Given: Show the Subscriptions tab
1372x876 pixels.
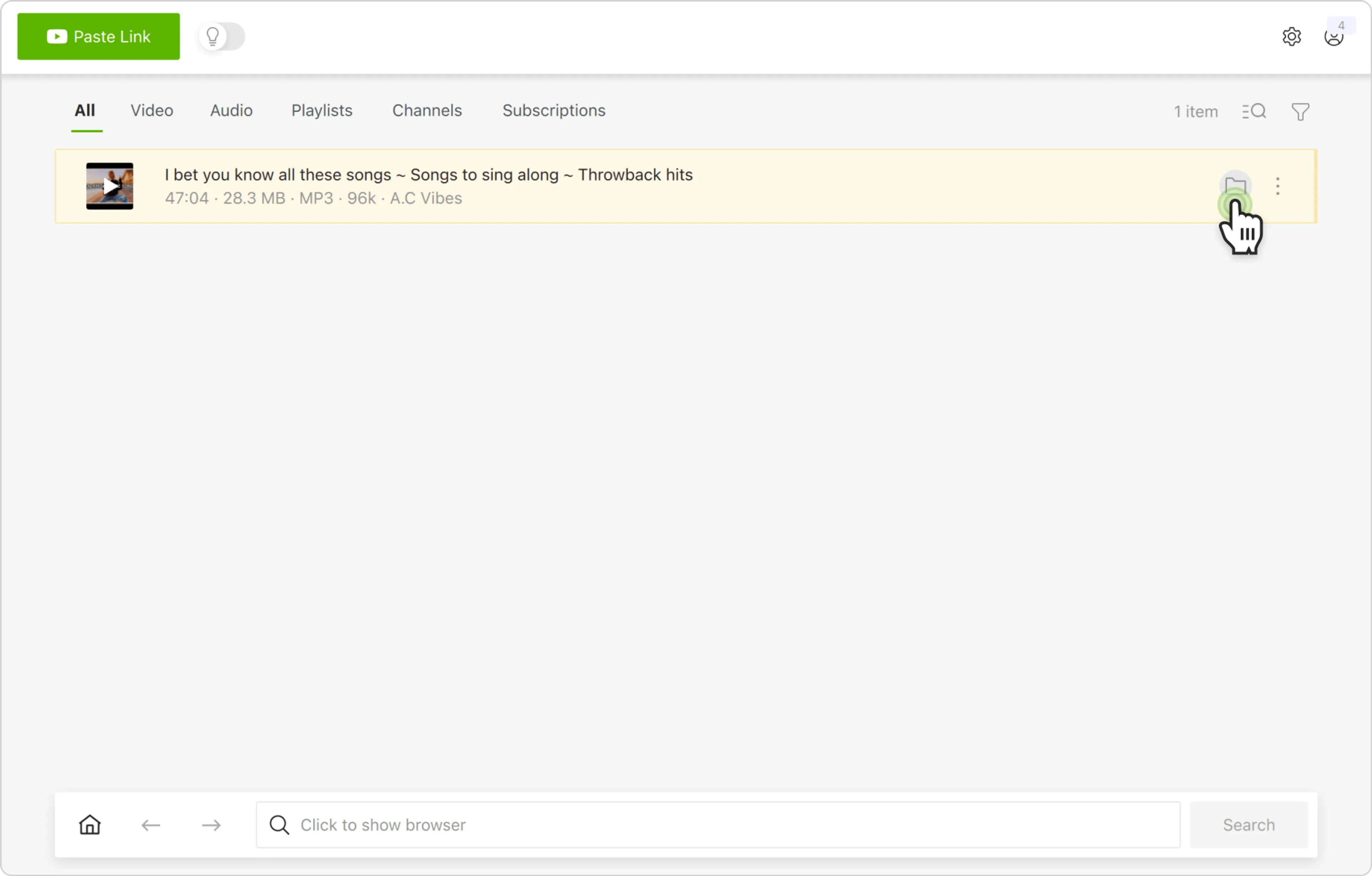Looking at the screenshot, I should pyautogui.click(x=553, y=110).
